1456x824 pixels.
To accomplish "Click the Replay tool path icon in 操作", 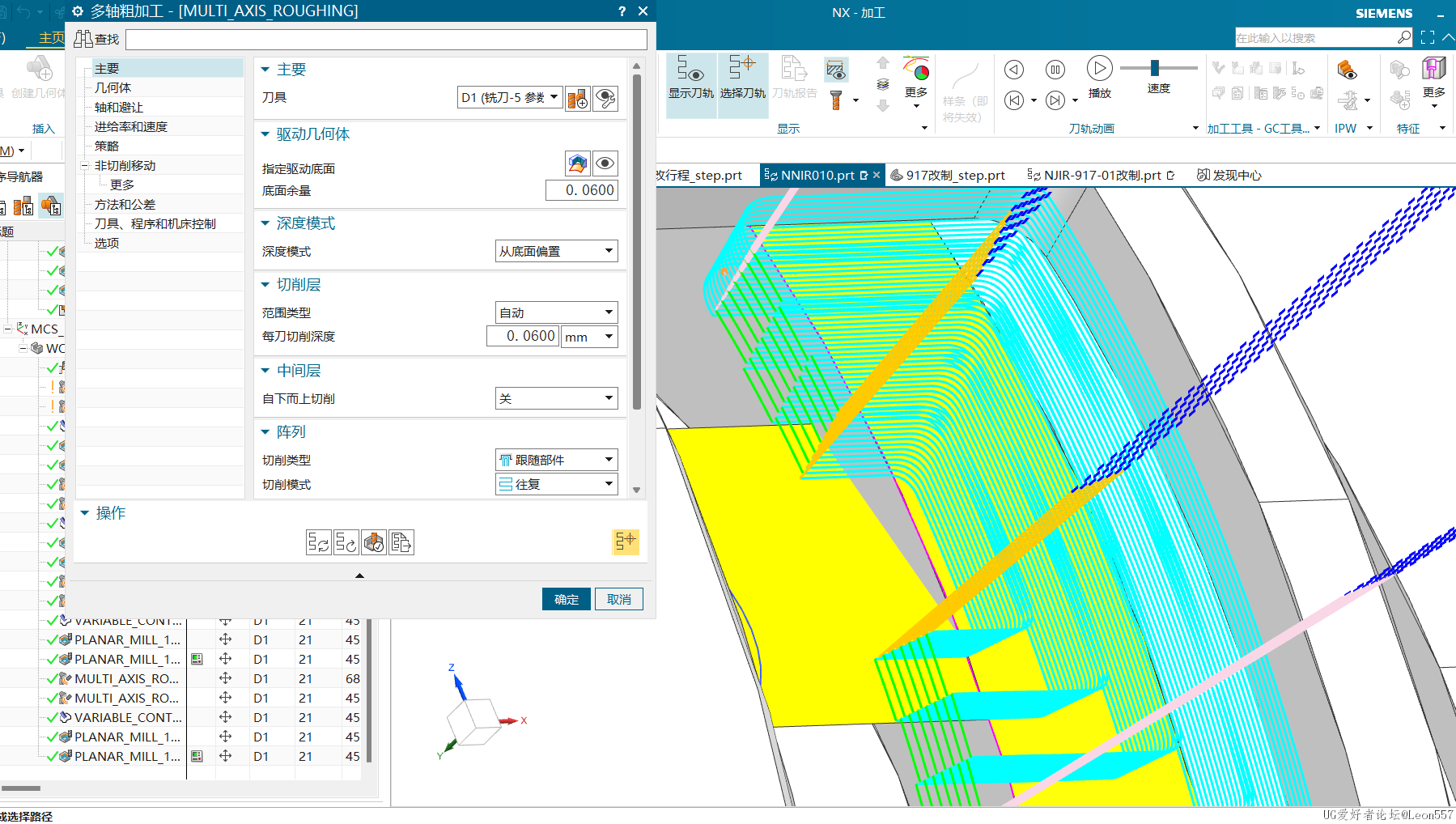I will (346, 542).
